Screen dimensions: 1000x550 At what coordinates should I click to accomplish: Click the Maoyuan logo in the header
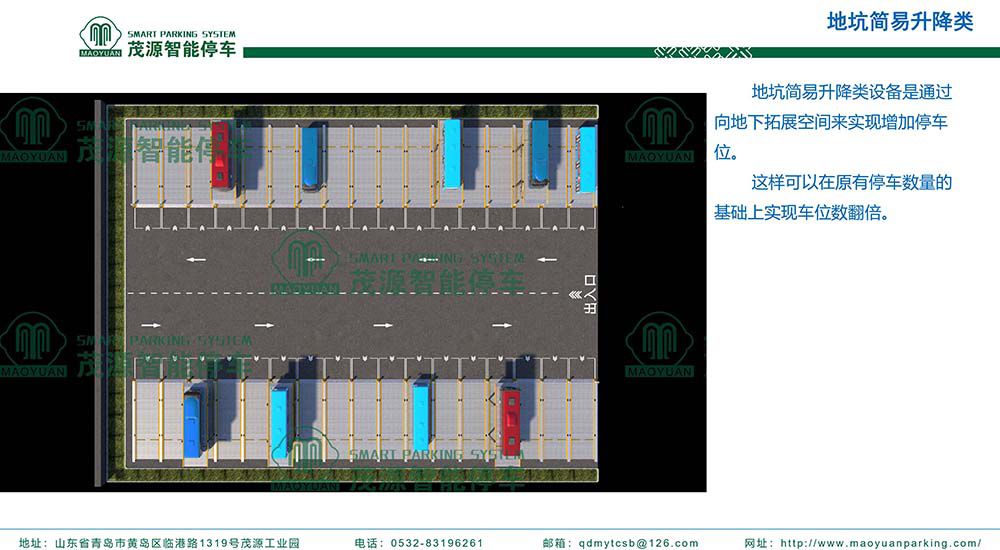pyautogui.click(x=100, y=37)
